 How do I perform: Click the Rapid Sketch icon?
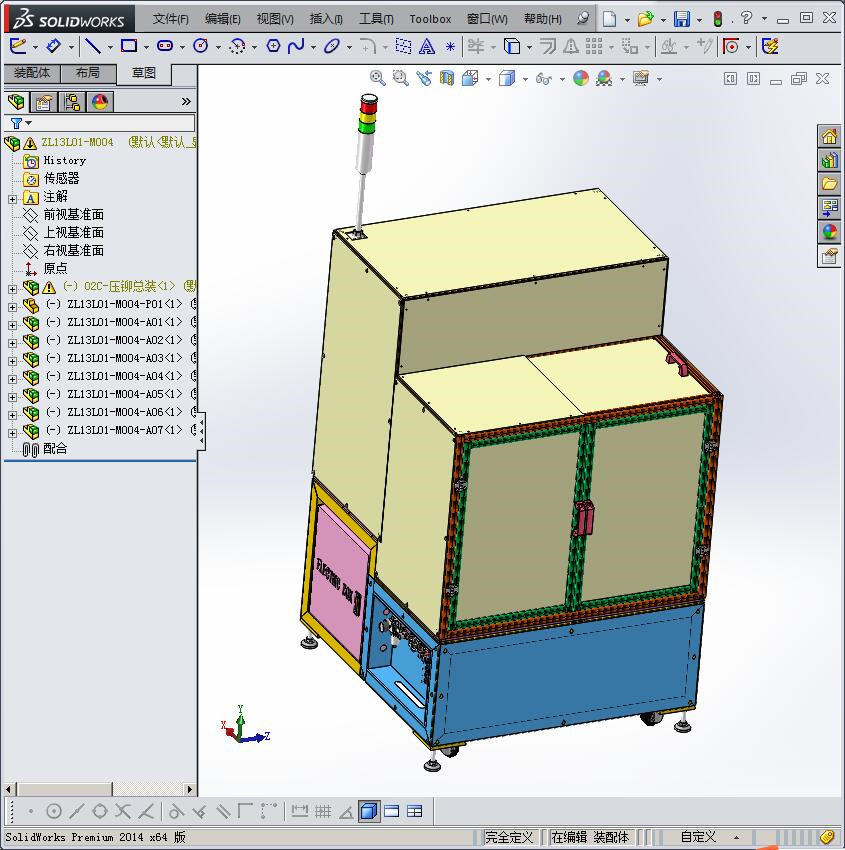770,47
